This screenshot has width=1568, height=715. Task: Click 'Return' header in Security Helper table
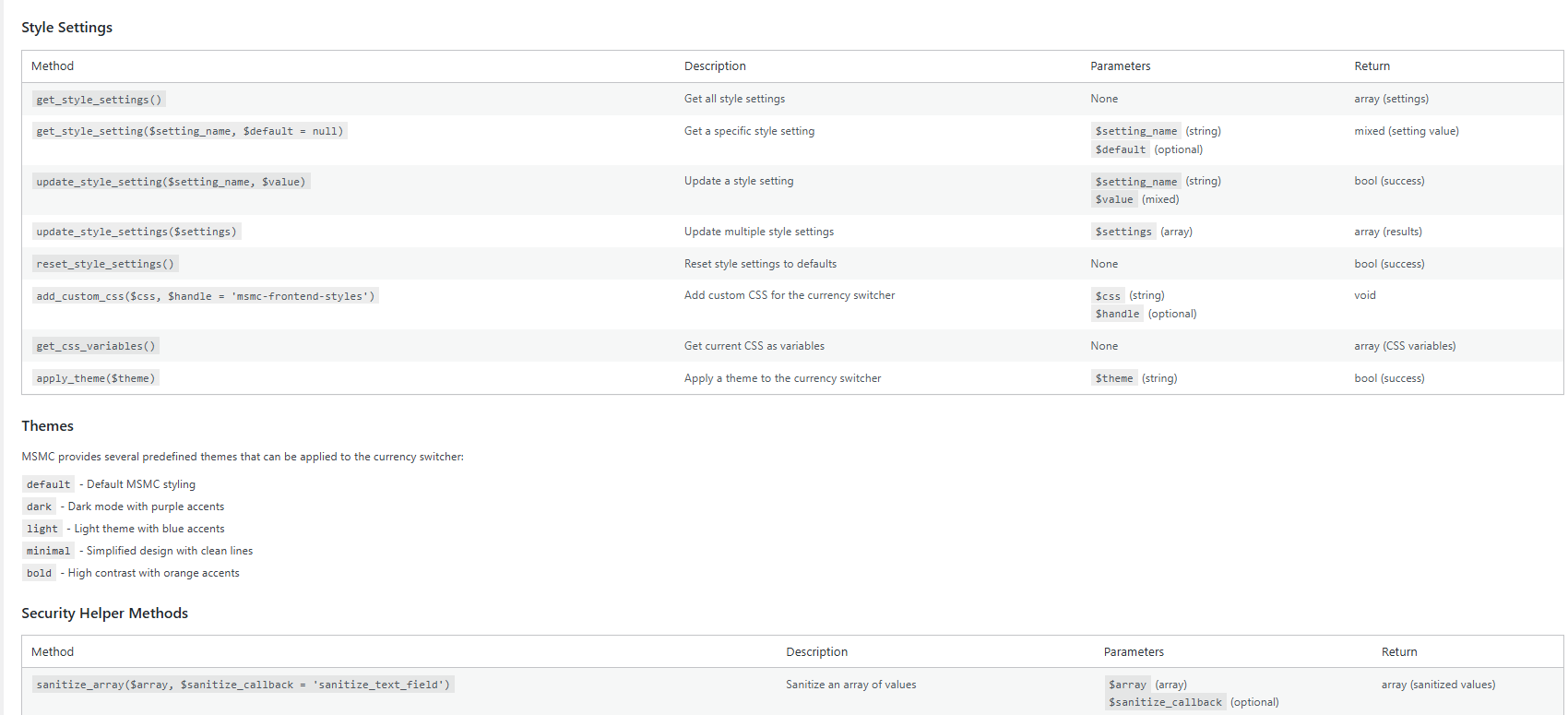tap(1399, 652)
